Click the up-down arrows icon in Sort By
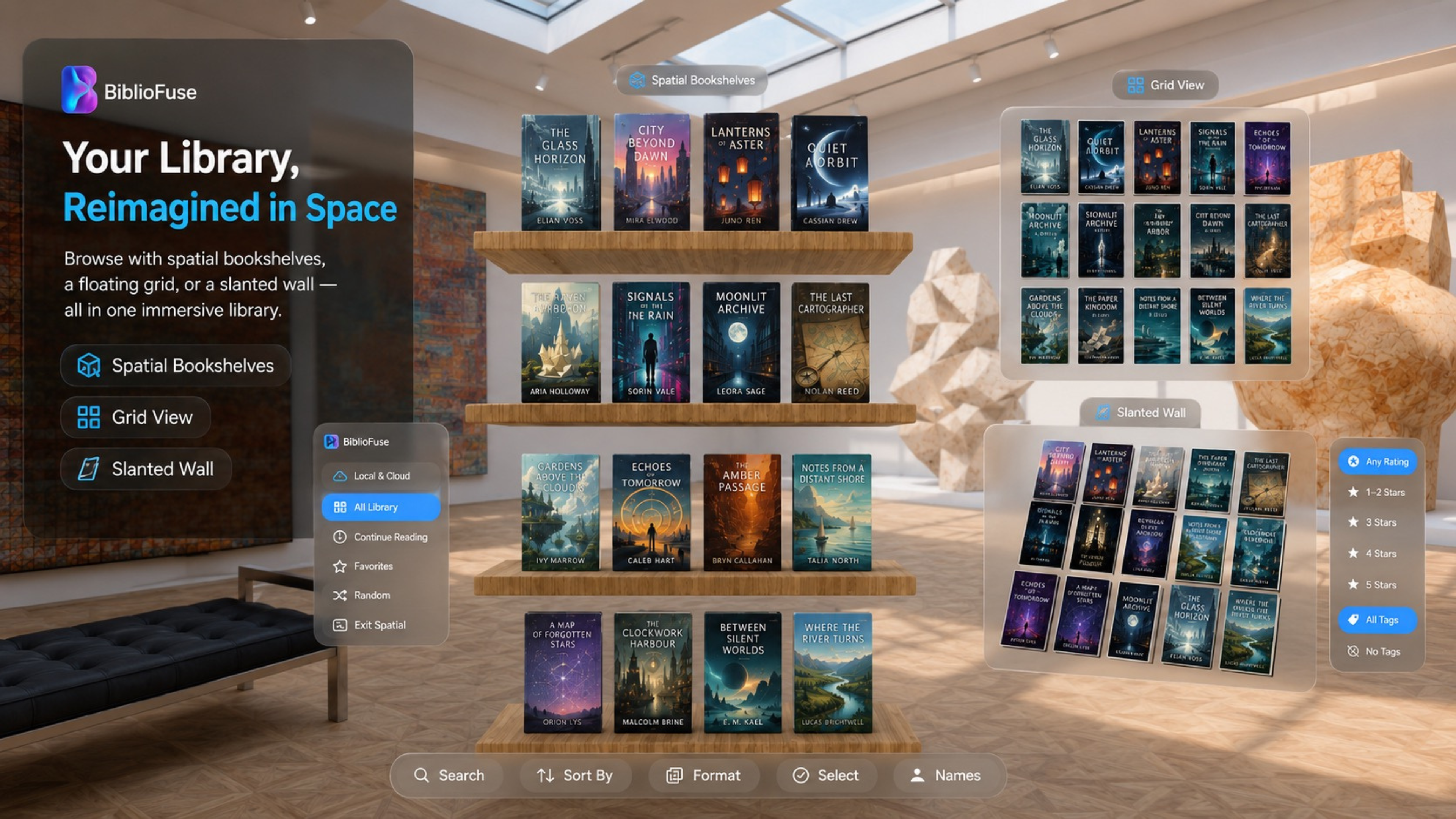Screen dimensions: 1456x819 click(x=546, y=775)
